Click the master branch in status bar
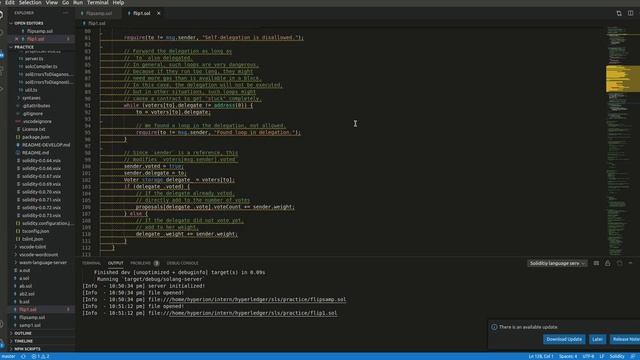The image size is (640, 360). [8, 356]
